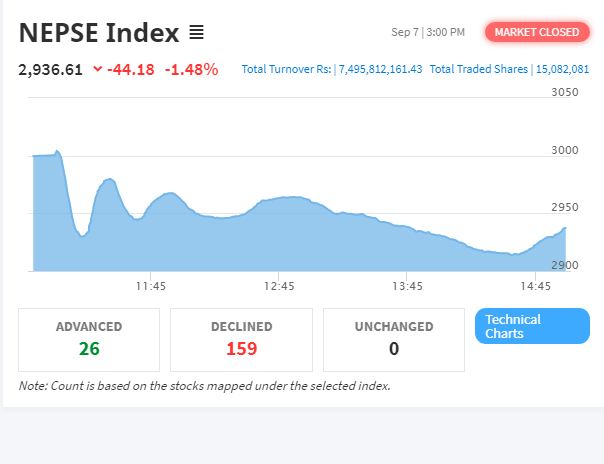Click the point change -44.18
Viewport: 604px width, 464px height.
tap(131, 70)
